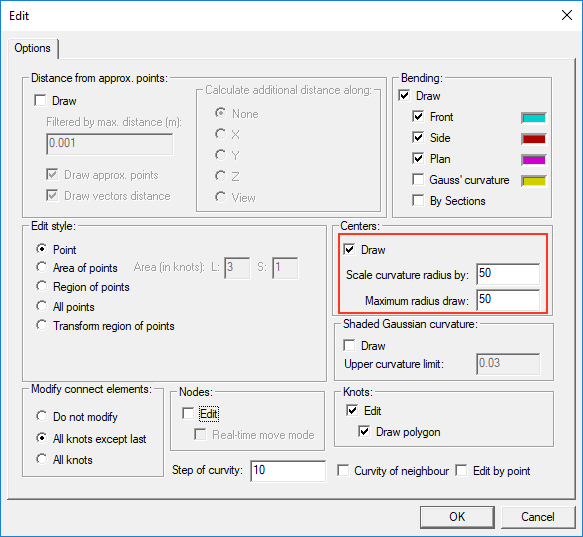
Task: Select the All points edit style
Action: pos(42,306)
